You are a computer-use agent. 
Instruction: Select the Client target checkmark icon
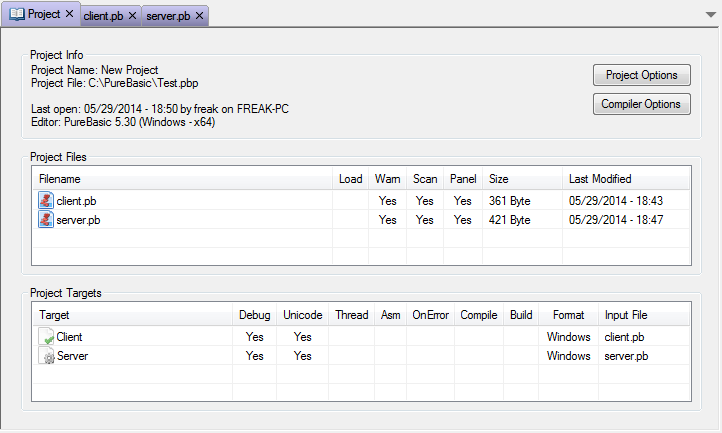[x=46, y=337]
